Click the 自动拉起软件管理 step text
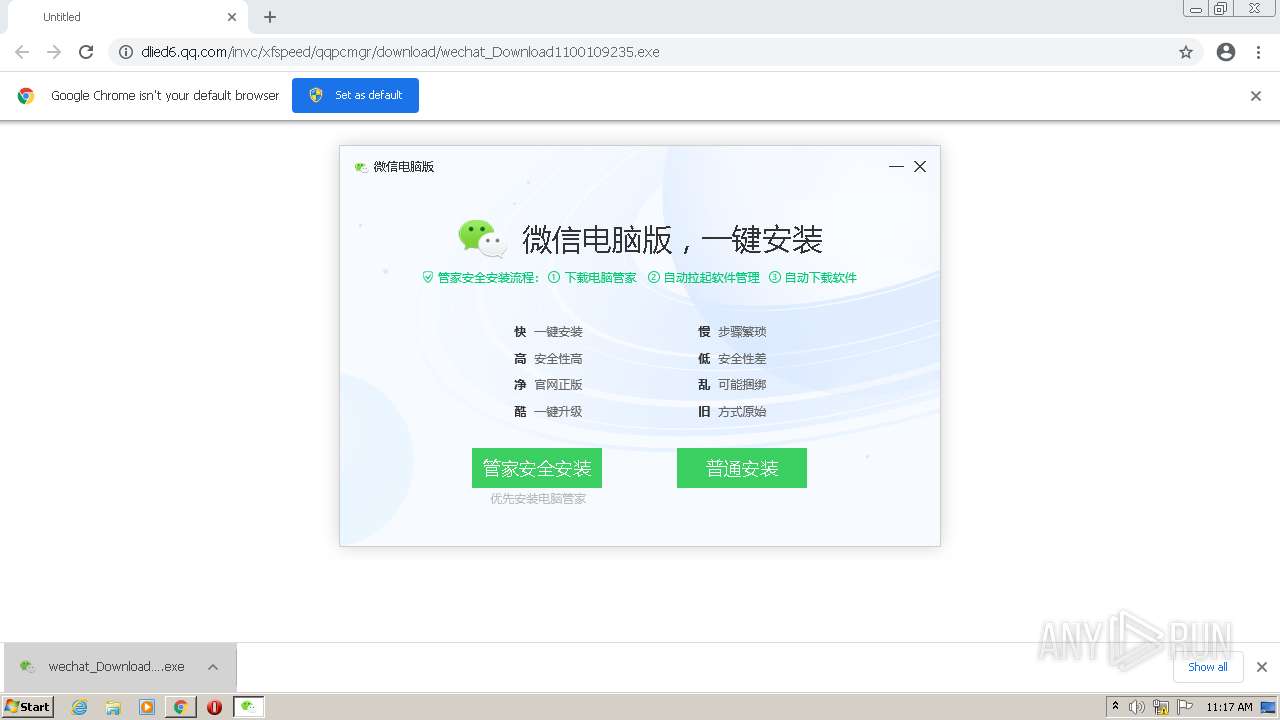Viewport: 1280px width, 720px height. tap(711, 278)
